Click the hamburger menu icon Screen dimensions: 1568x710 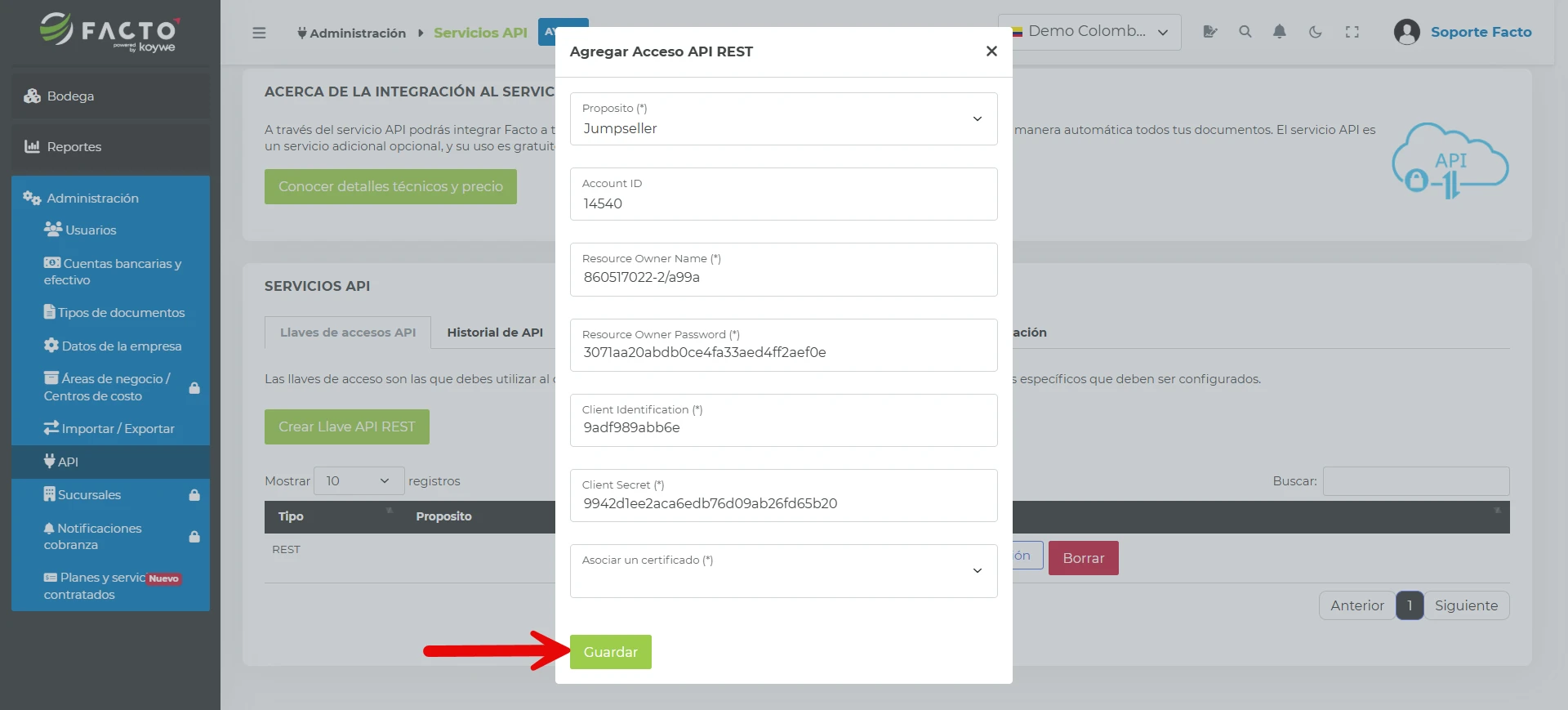(x=259, y=33)
